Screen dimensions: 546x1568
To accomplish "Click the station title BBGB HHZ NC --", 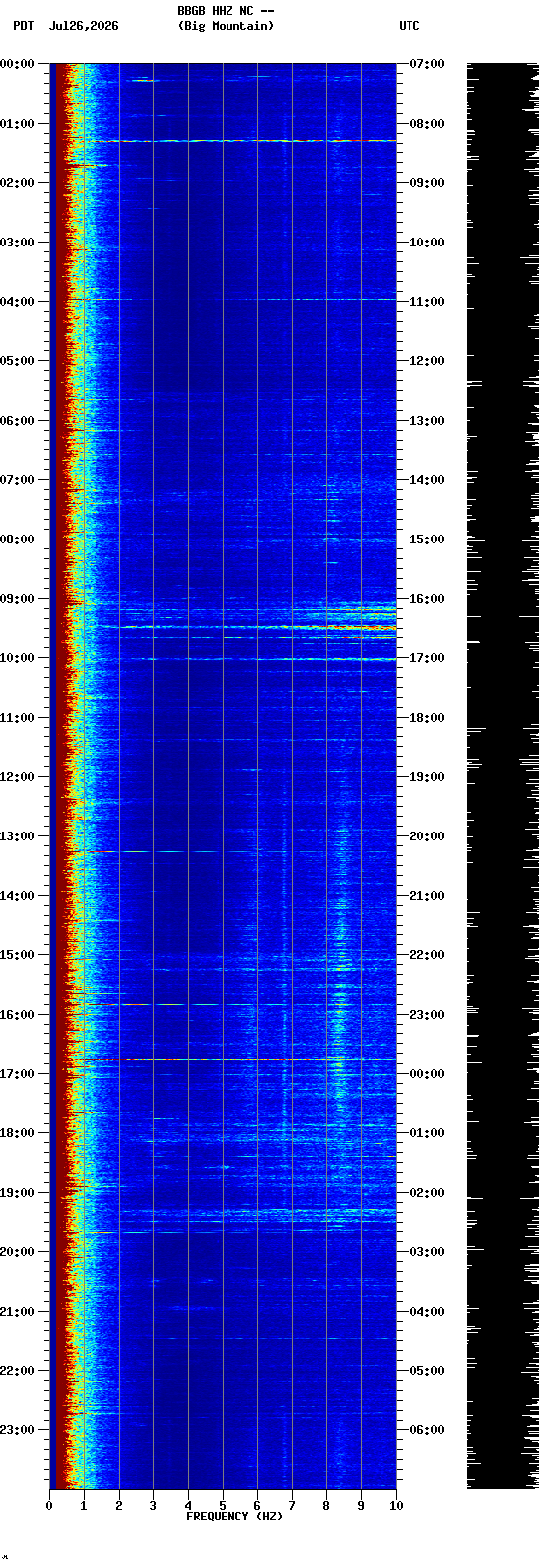I will coord(226,11).
